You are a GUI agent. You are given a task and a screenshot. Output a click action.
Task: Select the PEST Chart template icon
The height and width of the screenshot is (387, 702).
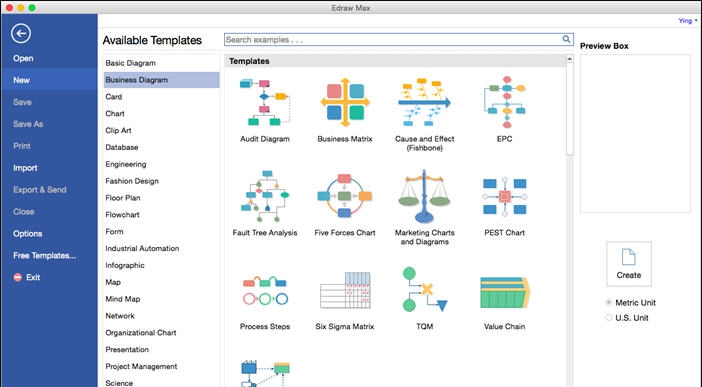pyautogui.click(x=505, y=196)
